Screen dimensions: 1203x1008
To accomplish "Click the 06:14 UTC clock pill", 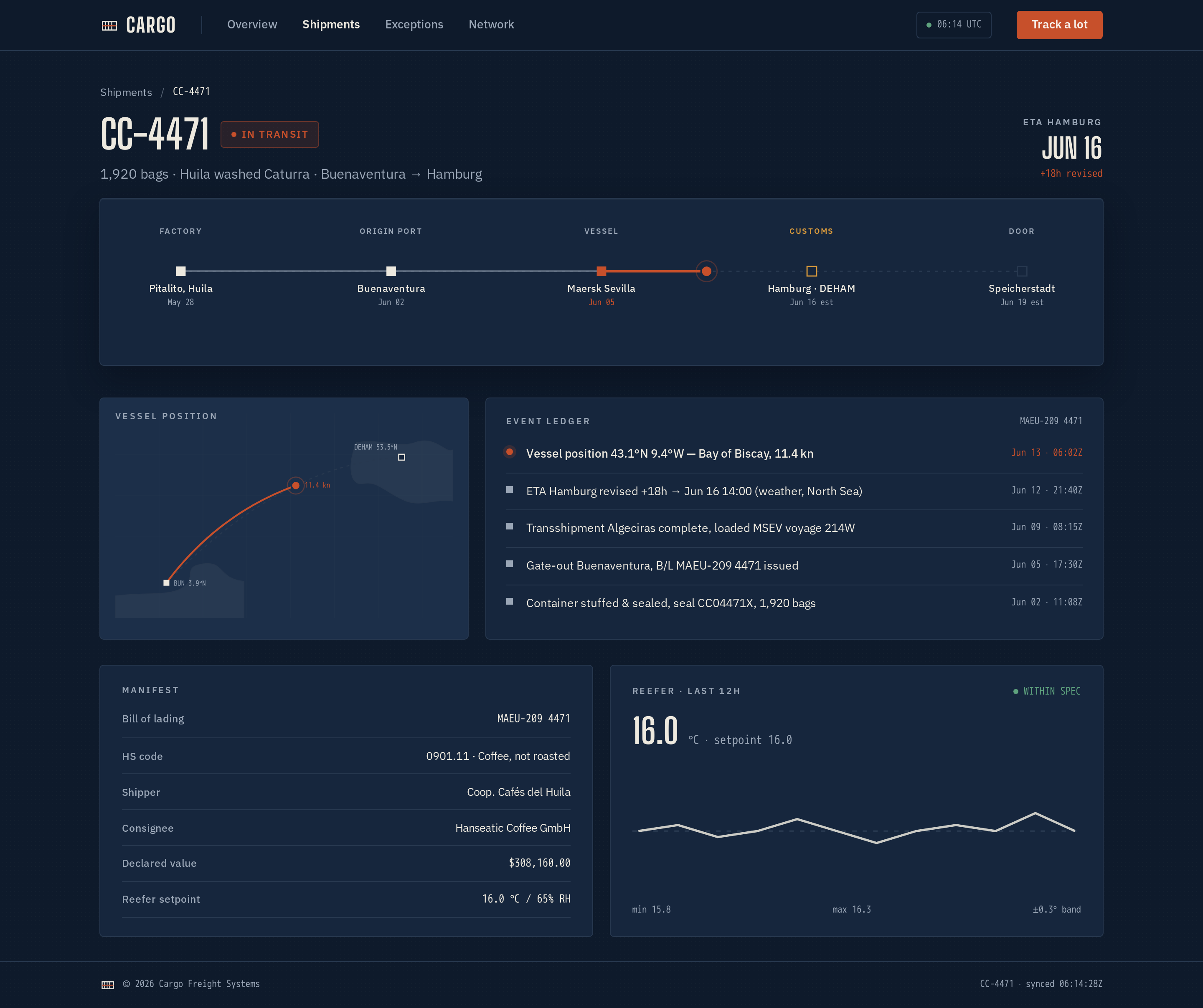I will pos(954,25).
